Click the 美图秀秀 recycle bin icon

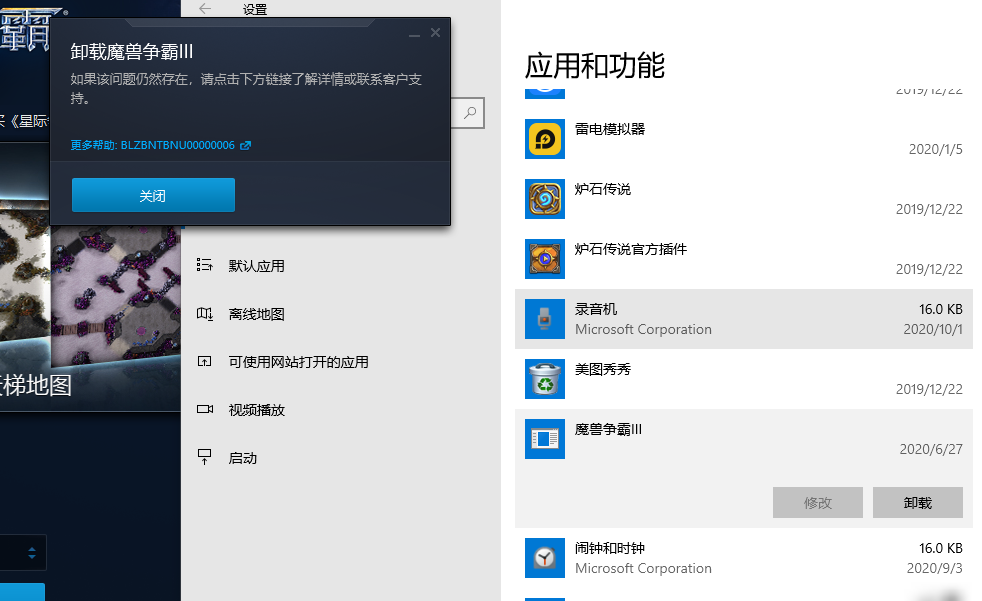click(545, 379)
